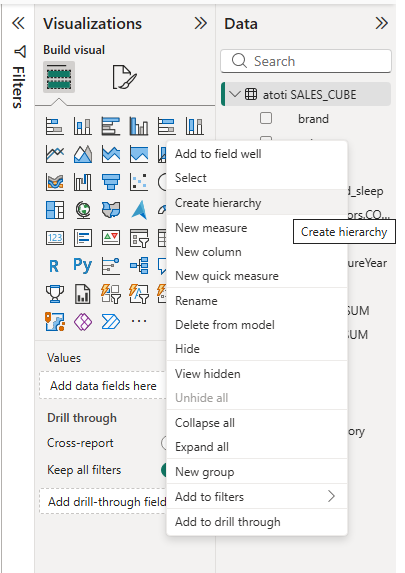This screenshot has width=405, height=573.
Task: Click the 'brand' field name
Action: pos(313,119)
